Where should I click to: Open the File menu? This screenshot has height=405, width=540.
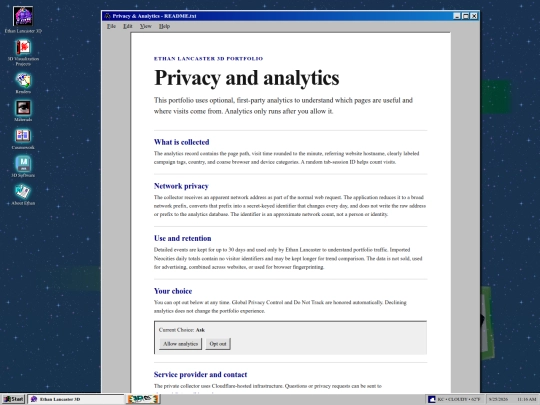tap(111, 26)
